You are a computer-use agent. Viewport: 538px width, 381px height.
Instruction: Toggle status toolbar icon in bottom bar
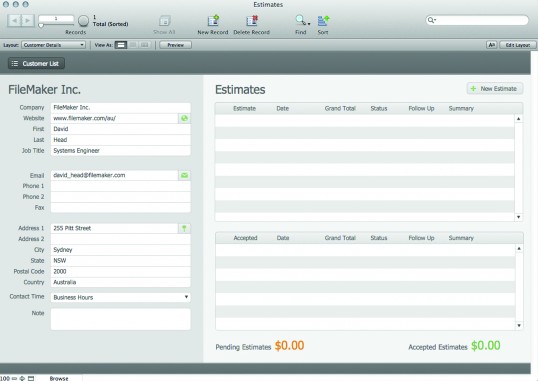click(31, 378)
